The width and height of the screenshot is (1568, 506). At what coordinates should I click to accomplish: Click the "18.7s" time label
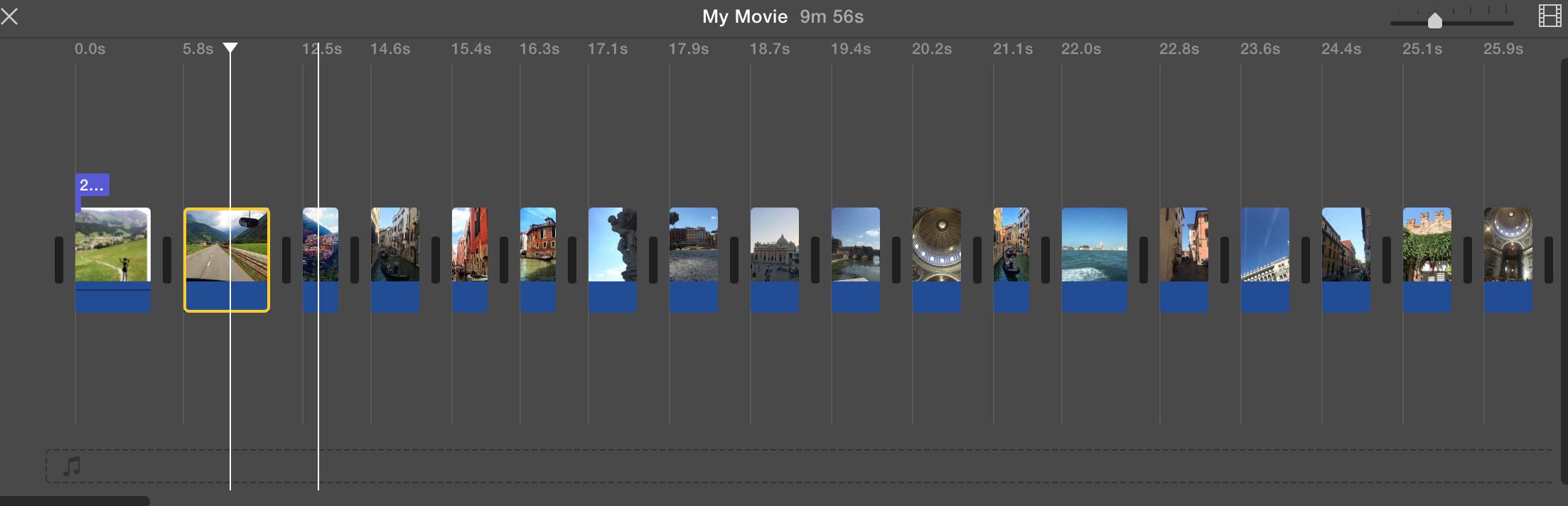click(770, 49)
